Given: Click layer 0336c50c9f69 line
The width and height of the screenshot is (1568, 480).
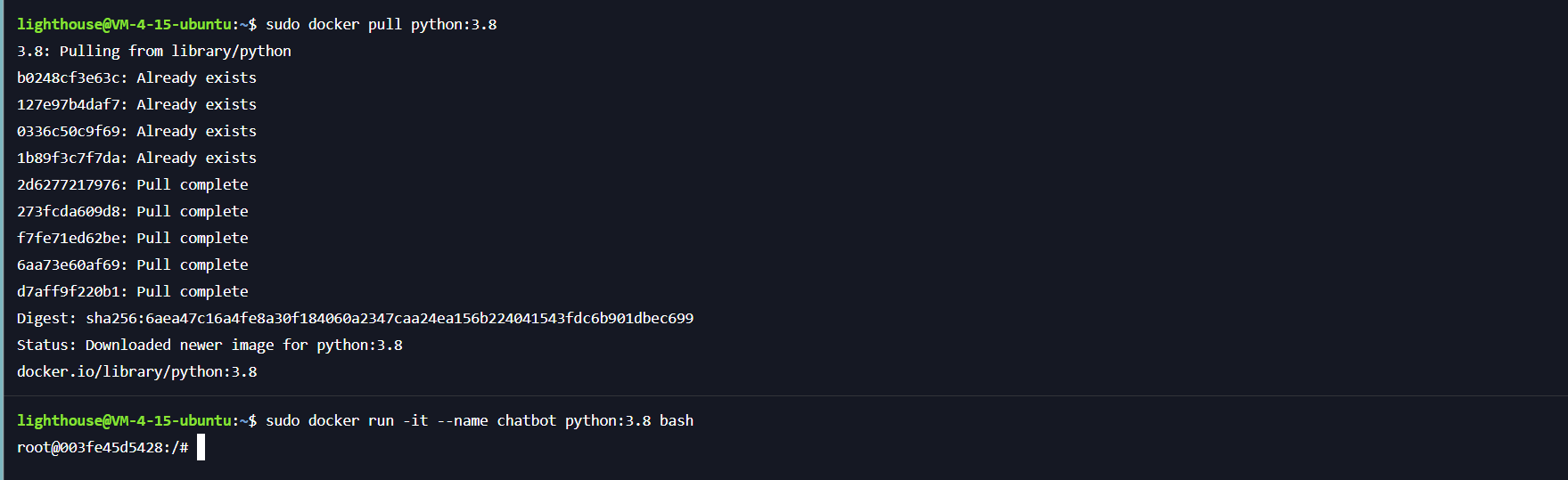Looking at the screenshot, I should click(x=136, y=132).
